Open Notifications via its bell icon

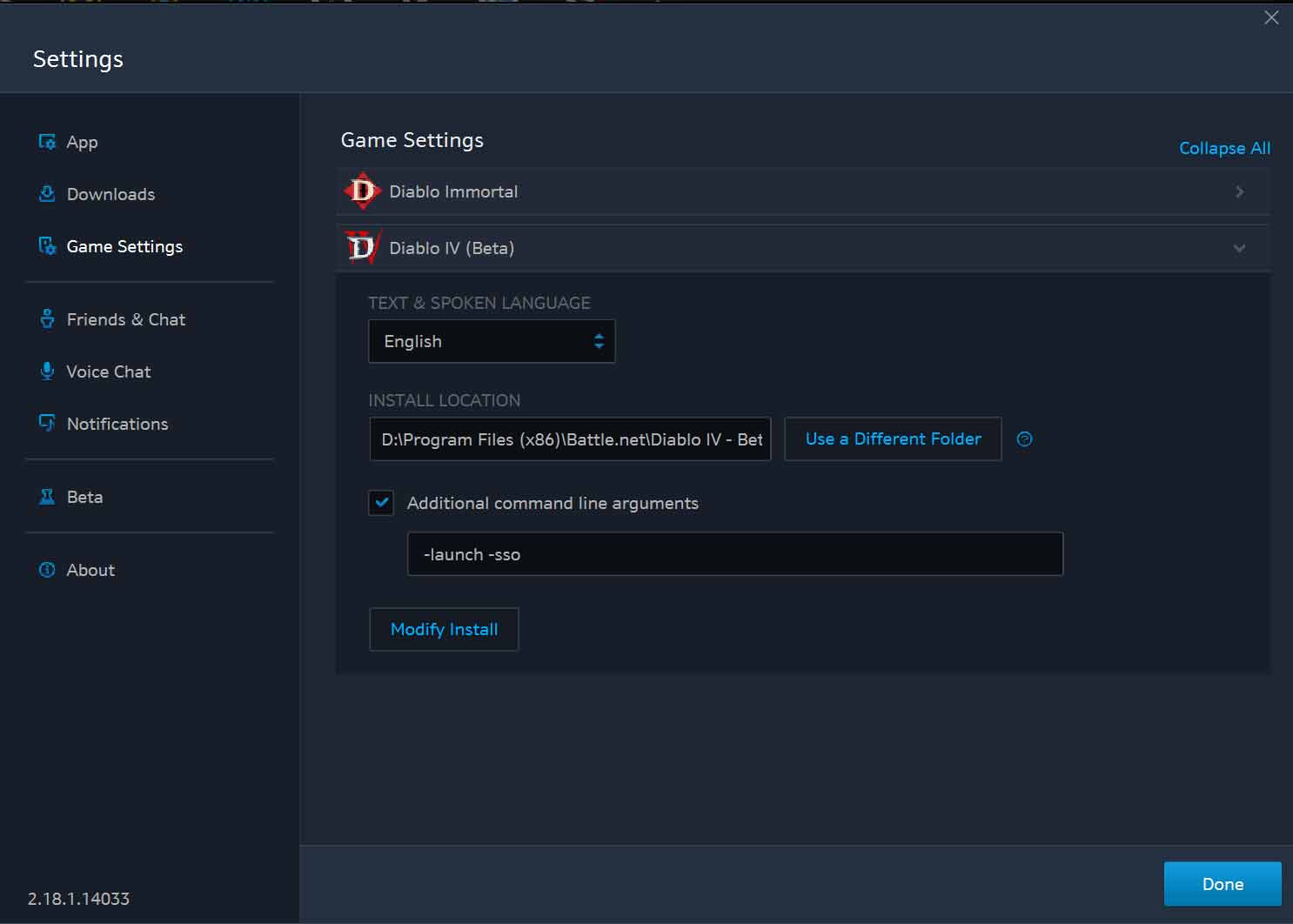tap(47, 423)
